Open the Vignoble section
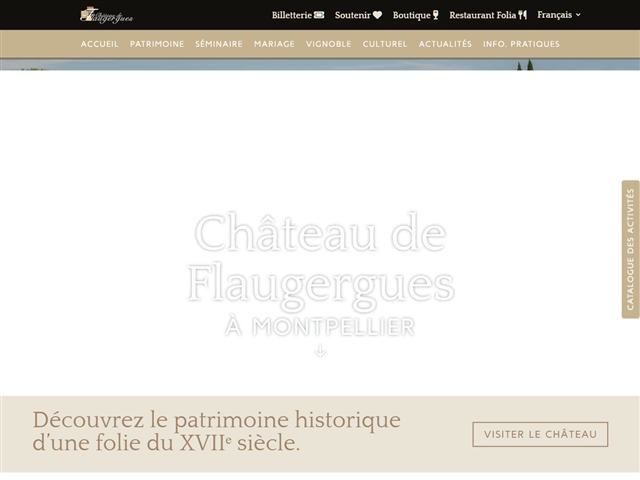640x480 pixels. click(x=329, y=44)
